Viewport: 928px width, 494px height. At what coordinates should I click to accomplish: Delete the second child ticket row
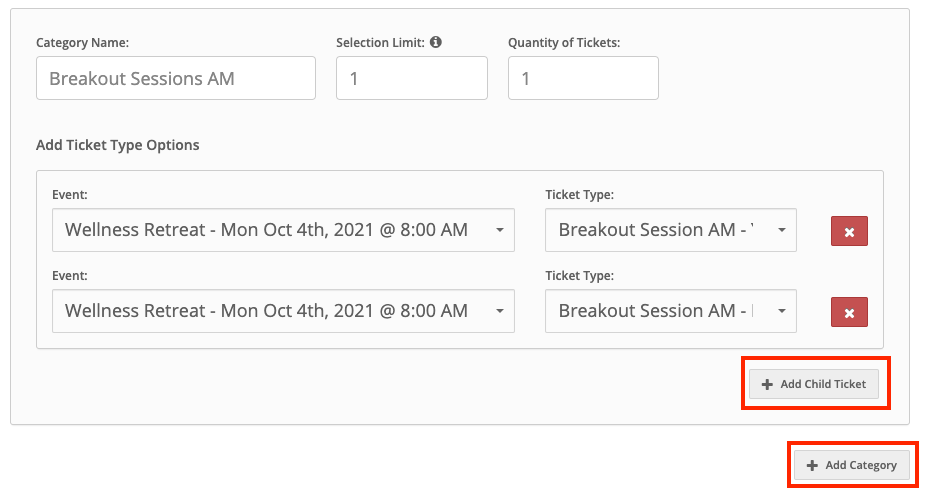click(849, 312)
